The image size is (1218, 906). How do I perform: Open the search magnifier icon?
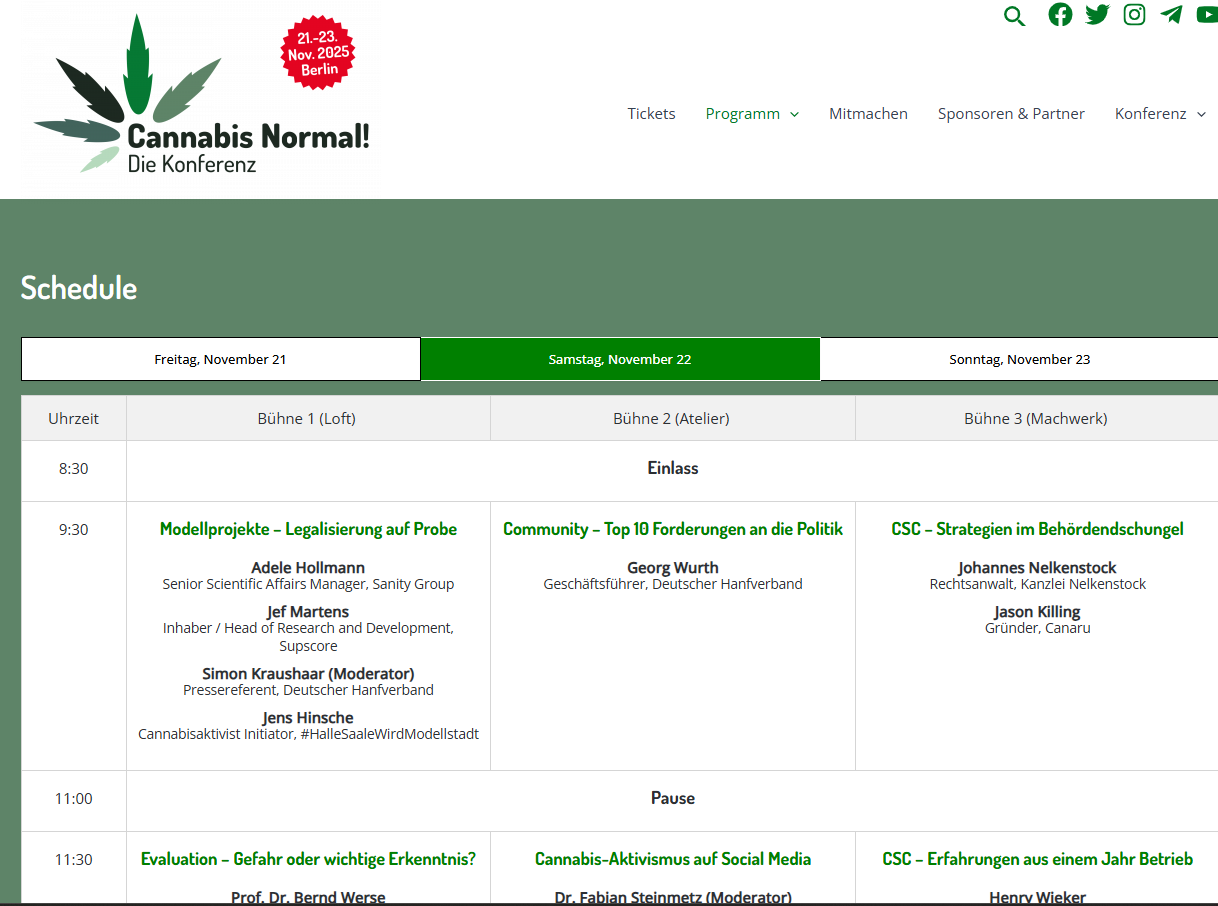point(1014,16)
